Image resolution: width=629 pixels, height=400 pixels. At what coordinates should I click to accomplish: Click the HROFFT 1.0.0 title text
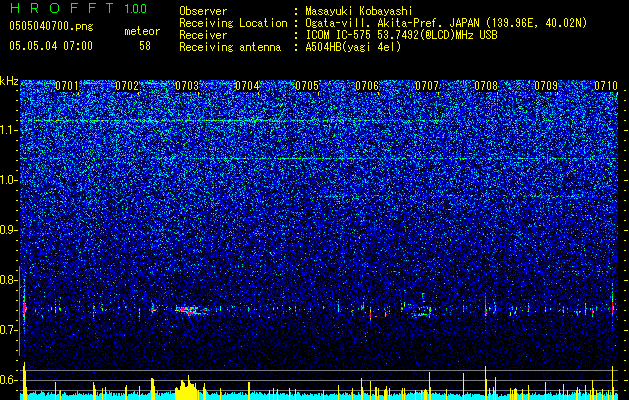click(x=78, y=8)
